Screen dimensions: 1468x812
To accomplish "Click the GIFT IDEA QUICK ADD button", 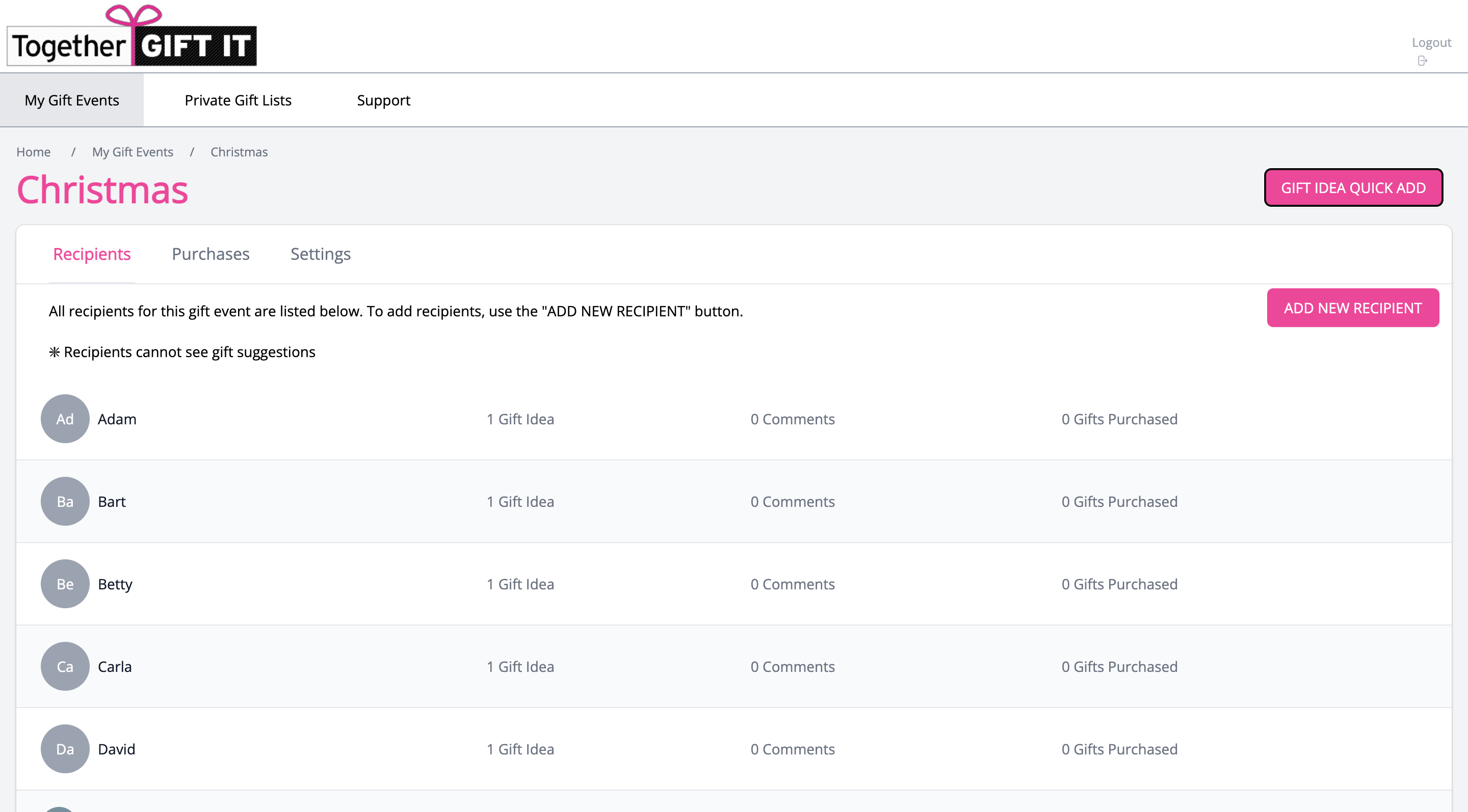I will tap(1353, 188).
